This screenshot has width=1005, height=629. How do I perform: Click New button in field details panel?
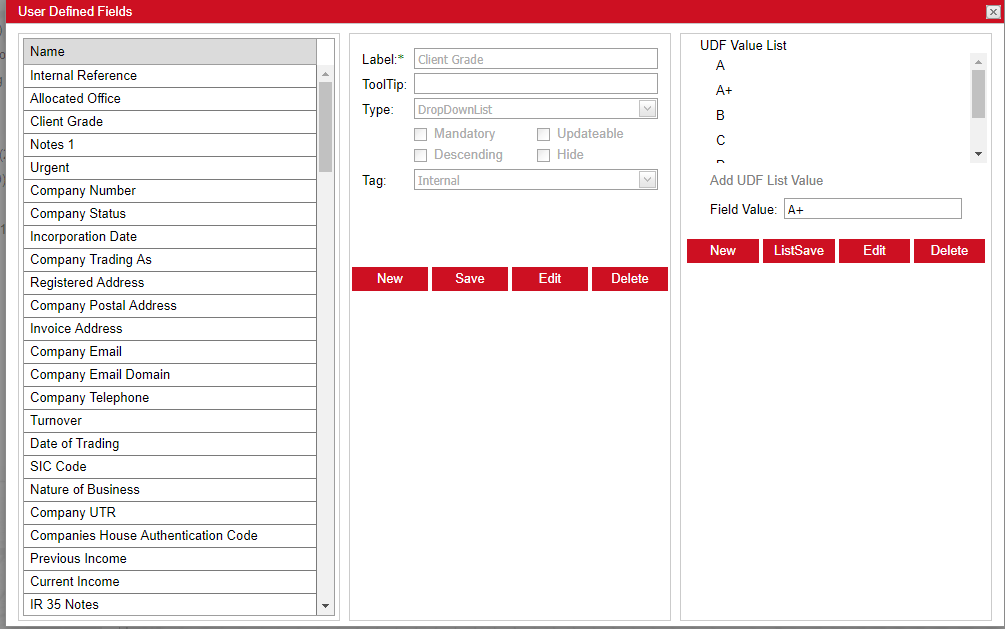390,279
